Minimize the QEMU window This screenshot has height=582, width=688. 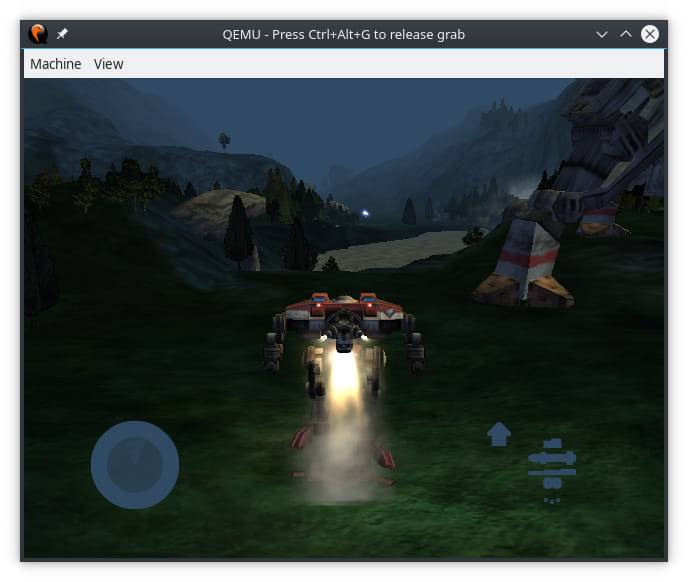pyautogui.click(x=602, y=34)
